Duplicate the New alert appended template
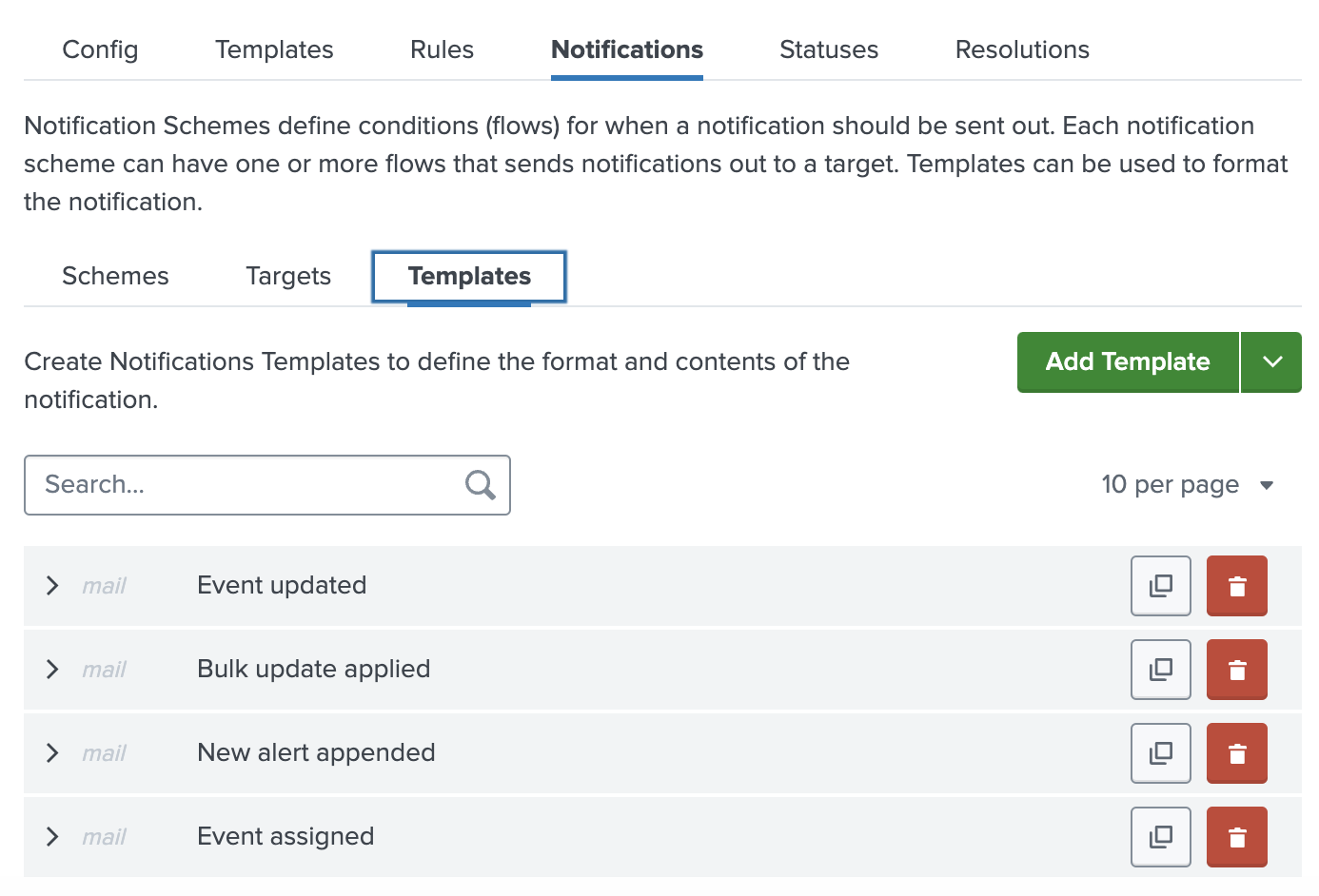This screenshot has height=896, width=1319. (x=1160, y=753)
